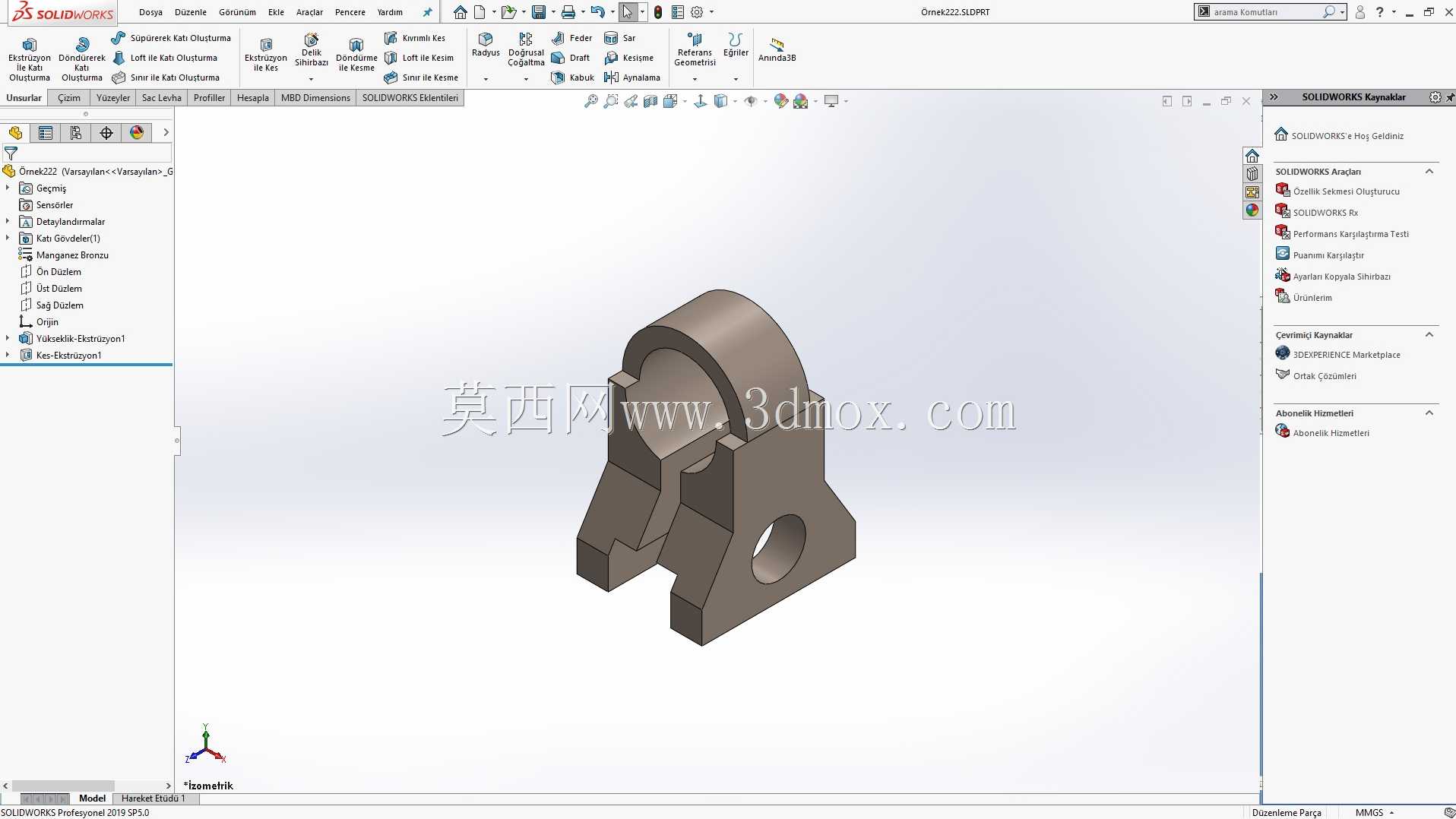This screenshot has width=1456, height=819.
Task: Click the Rebuild traffic light icon
Action: pyautogui.click(x=658, y=12)
